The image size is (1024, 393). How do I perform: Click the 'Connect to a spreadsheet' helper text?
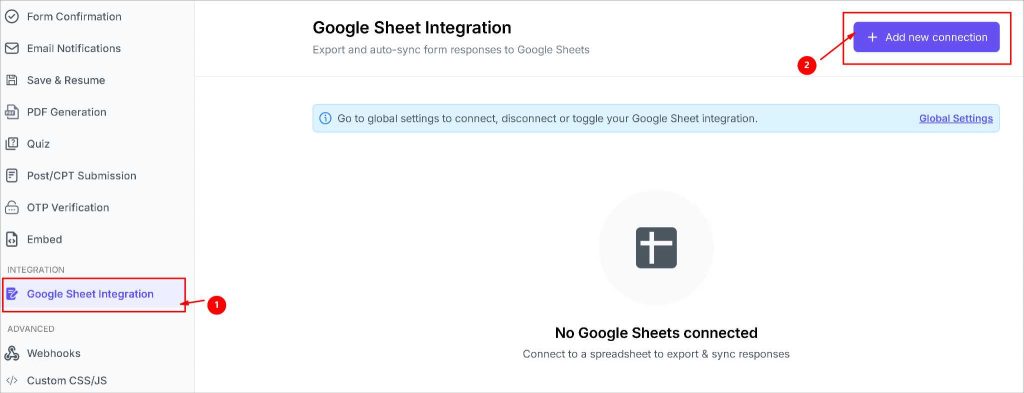(656, 354)
